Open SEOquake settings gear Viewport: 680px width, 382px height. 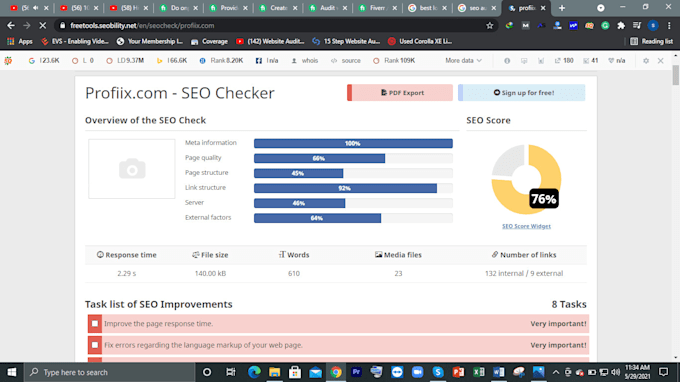[x=646, y=61]
